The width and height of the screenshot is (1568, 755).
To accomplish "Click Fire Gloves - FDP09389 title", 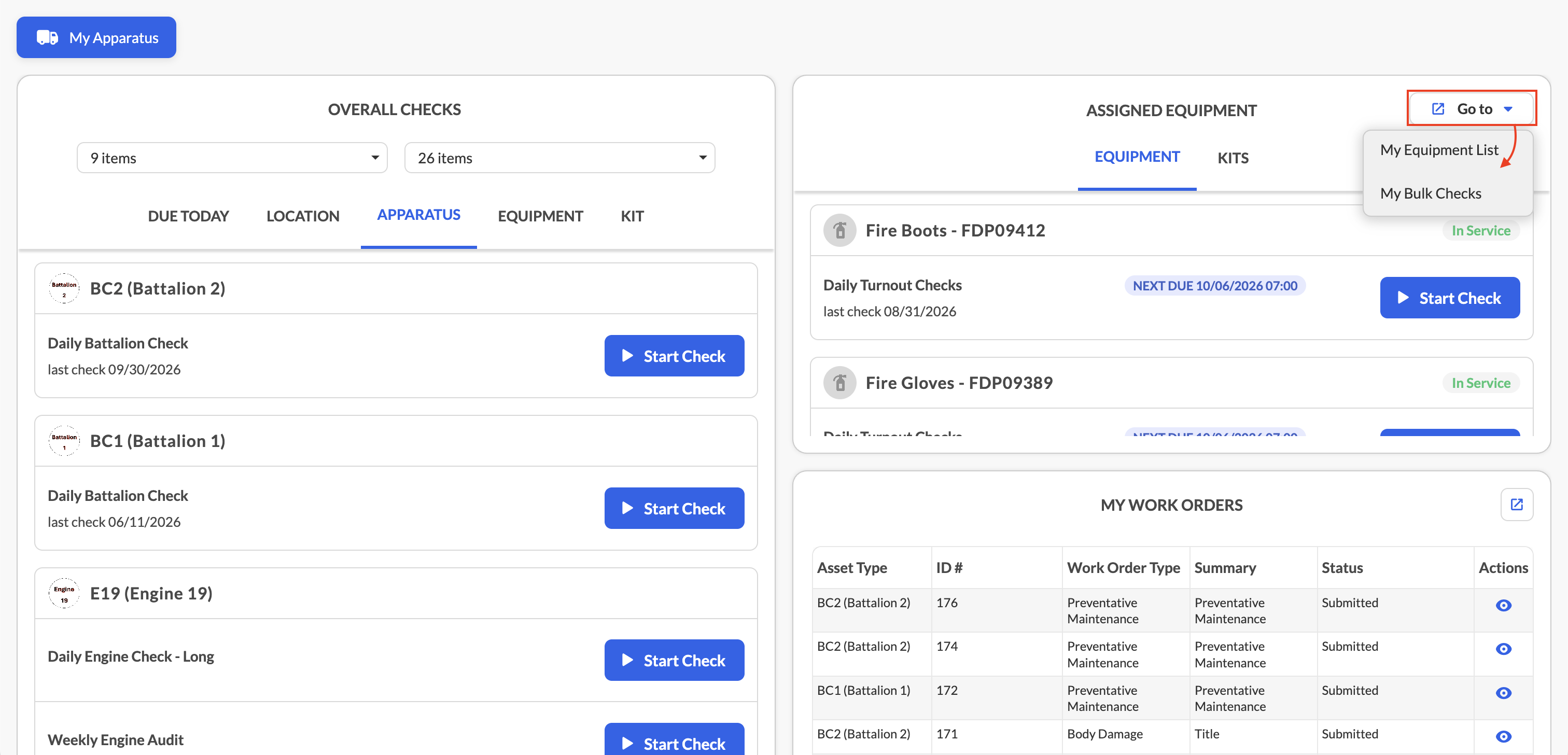I will [x=959, y=383].
